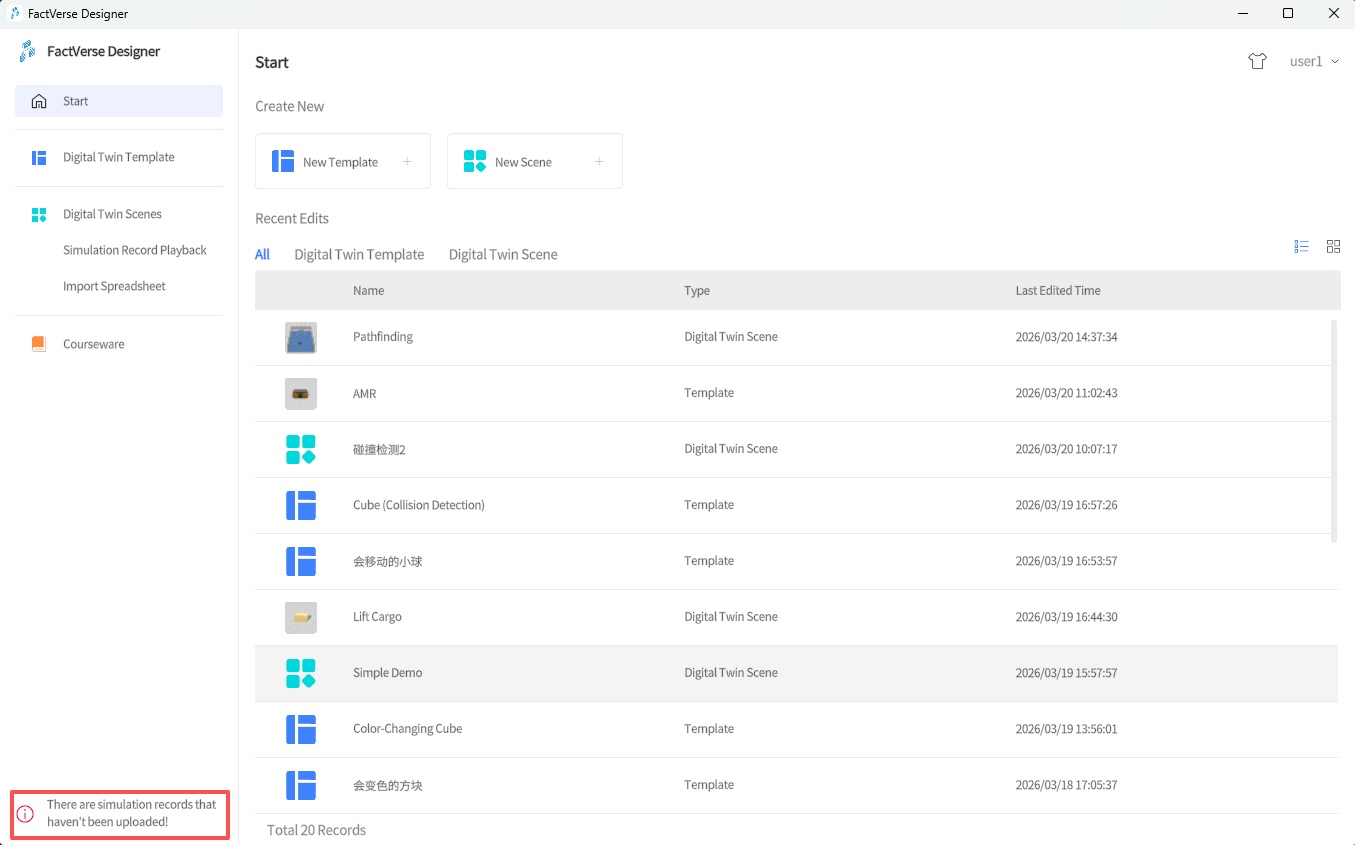Open the Pathfinding scene thumbnail
The image size is (1355, 845).
pyautogui.click(x=301, y=337)
